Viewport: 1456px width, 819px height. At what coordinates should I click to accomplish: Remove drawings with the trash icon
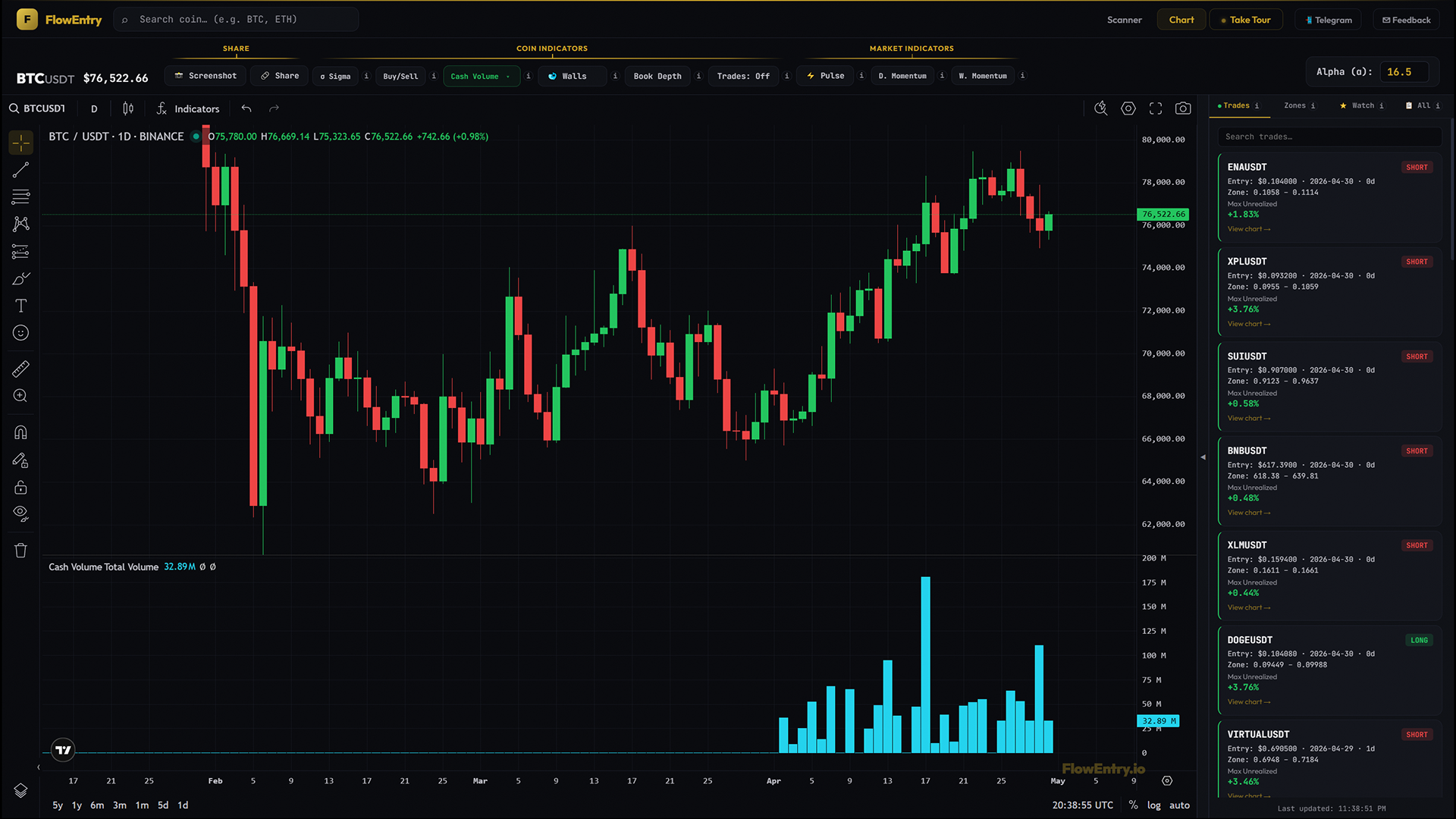click(20, 551)
